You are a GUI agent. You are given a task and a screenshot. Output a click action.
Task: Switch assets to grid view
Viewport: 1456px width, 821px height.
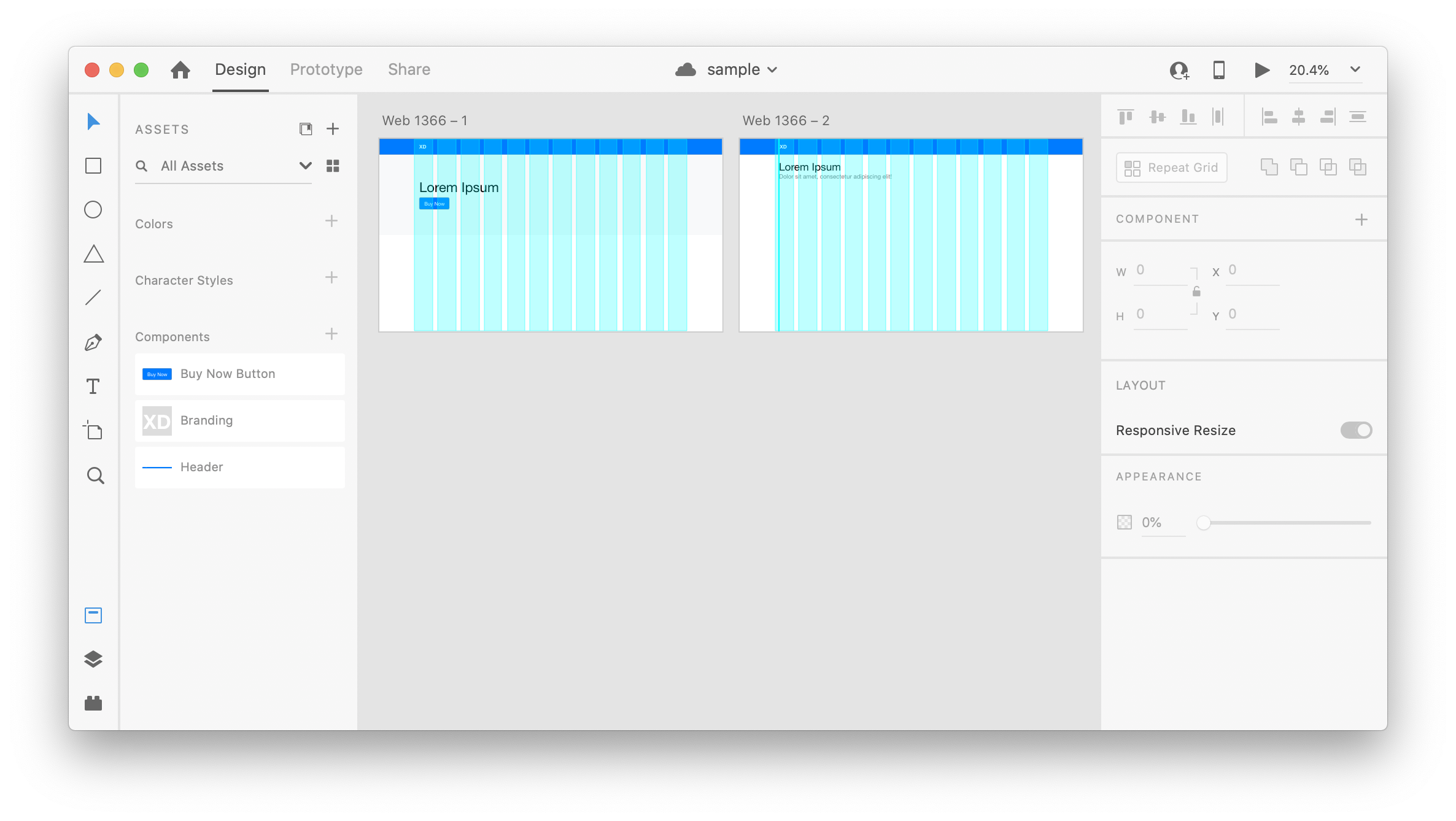(x=333, y=166)
